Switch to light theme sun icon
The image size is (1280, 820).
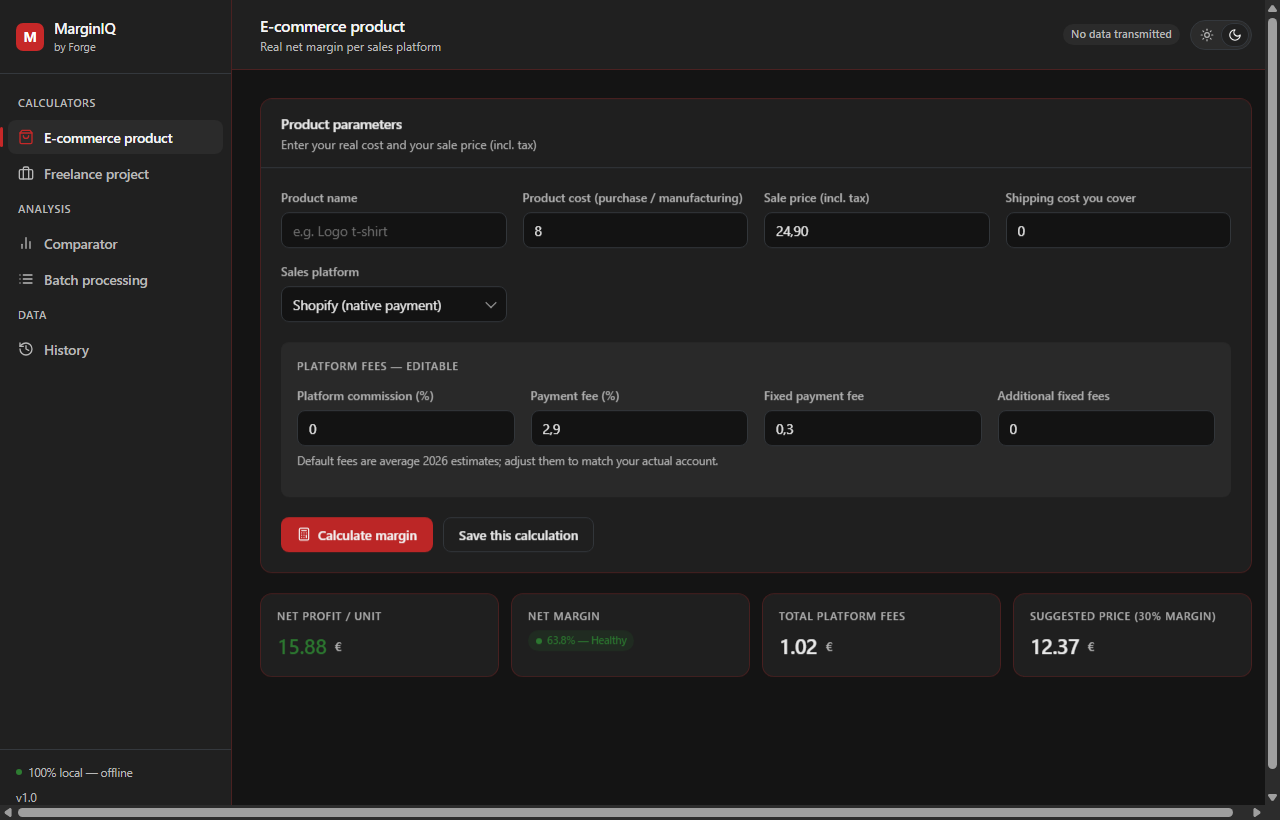tap(1207, 35)
